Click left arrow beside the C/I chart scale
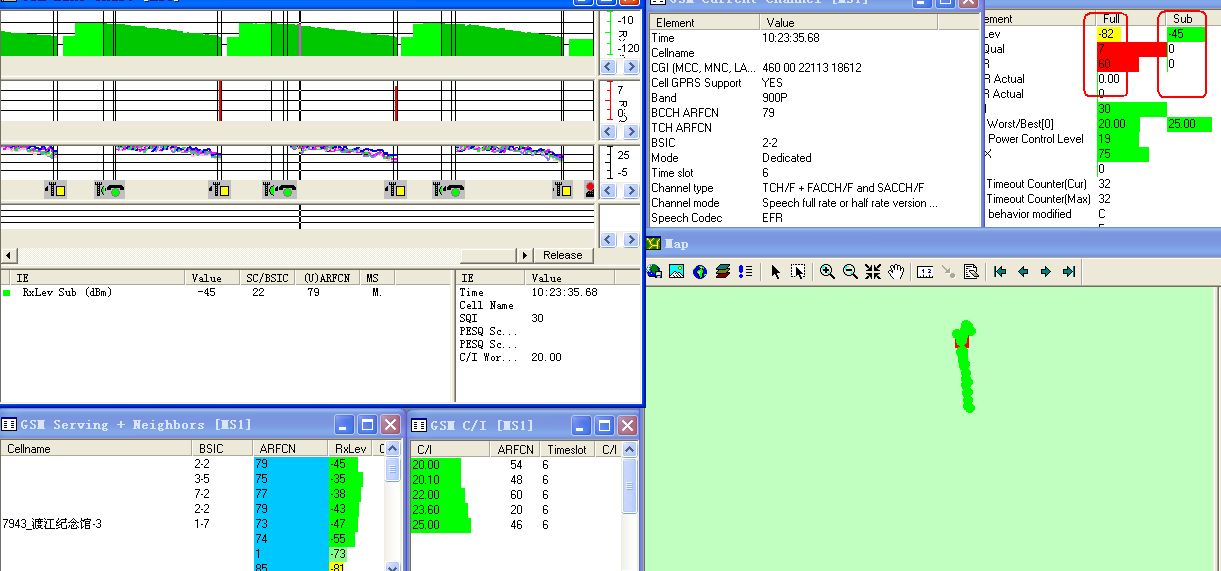Viewport: 1221px width, 571px height. pyautogui.click(x=608, y=189)
